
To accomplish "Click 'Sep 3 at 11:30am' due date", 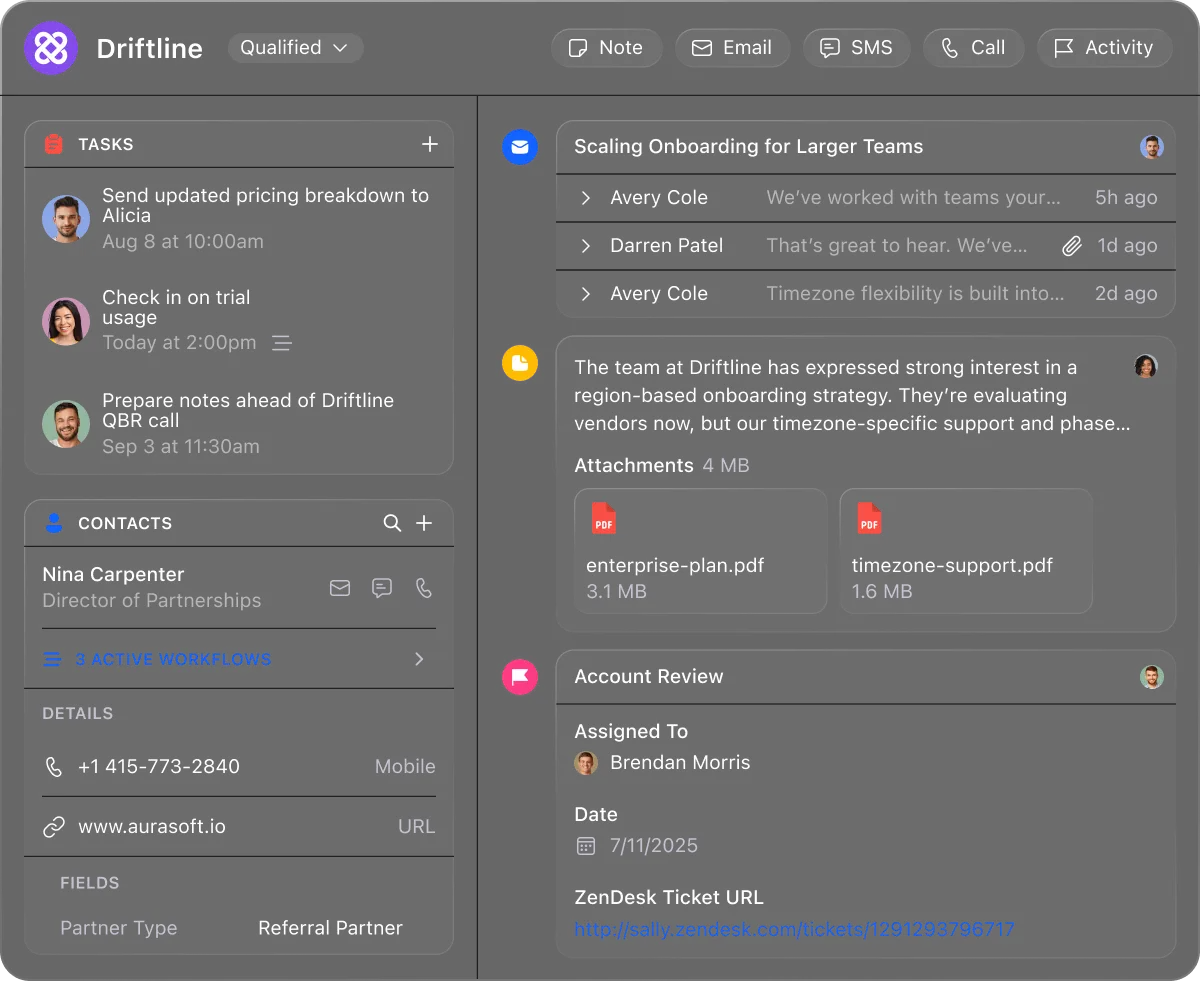I will [181, 447].
